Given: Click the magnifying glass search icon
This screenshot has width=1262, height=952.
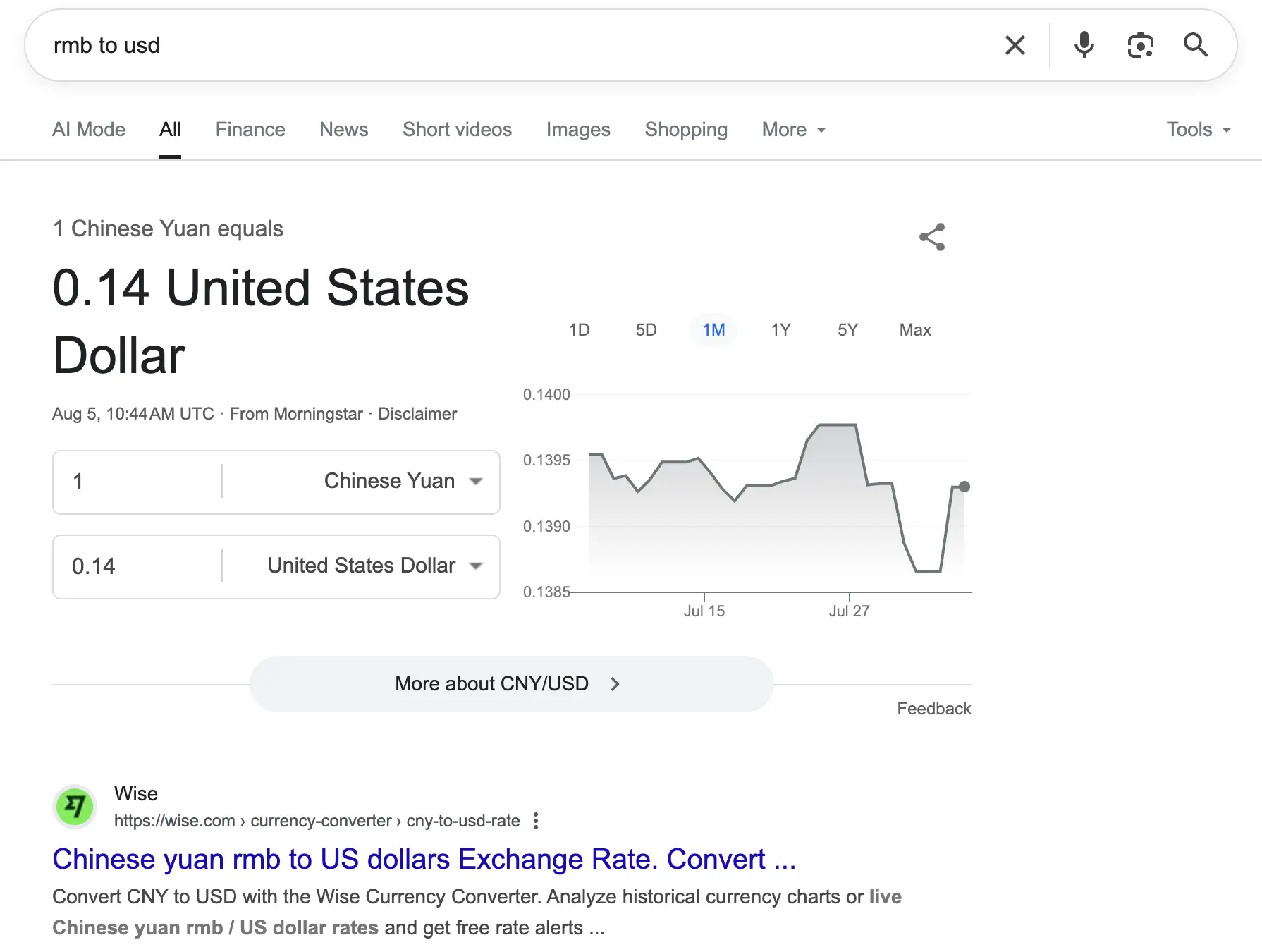Looking at the screenshot, I should (1196, 45).
